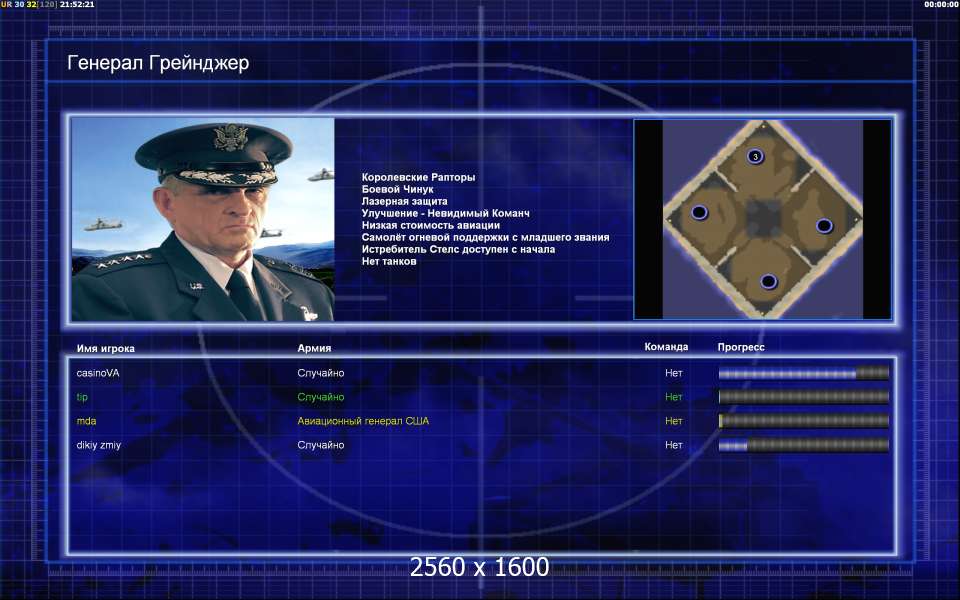Select player name casinoVA
The height and width of the screenshot is (600, 960).
pos(98,373)
